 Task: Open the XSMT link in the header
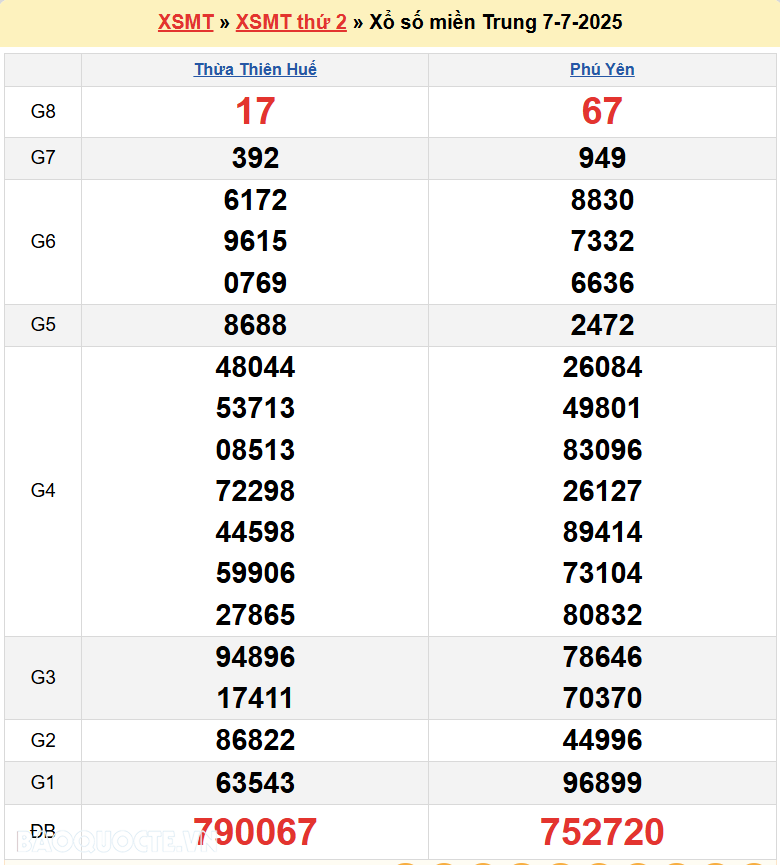[185, 22]
